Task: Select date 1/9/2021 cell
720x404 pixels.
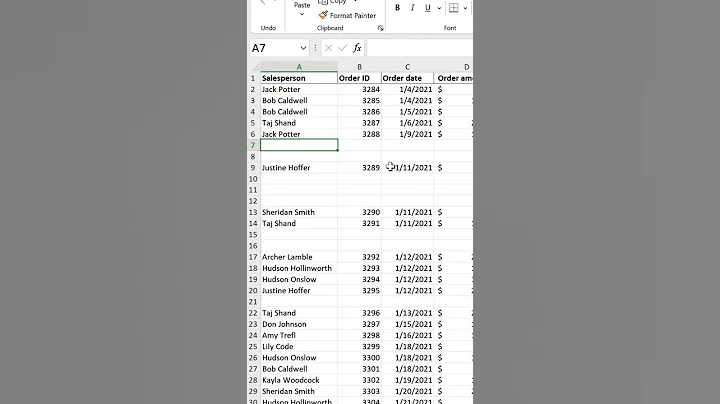Action: click(x=407, y=134)
